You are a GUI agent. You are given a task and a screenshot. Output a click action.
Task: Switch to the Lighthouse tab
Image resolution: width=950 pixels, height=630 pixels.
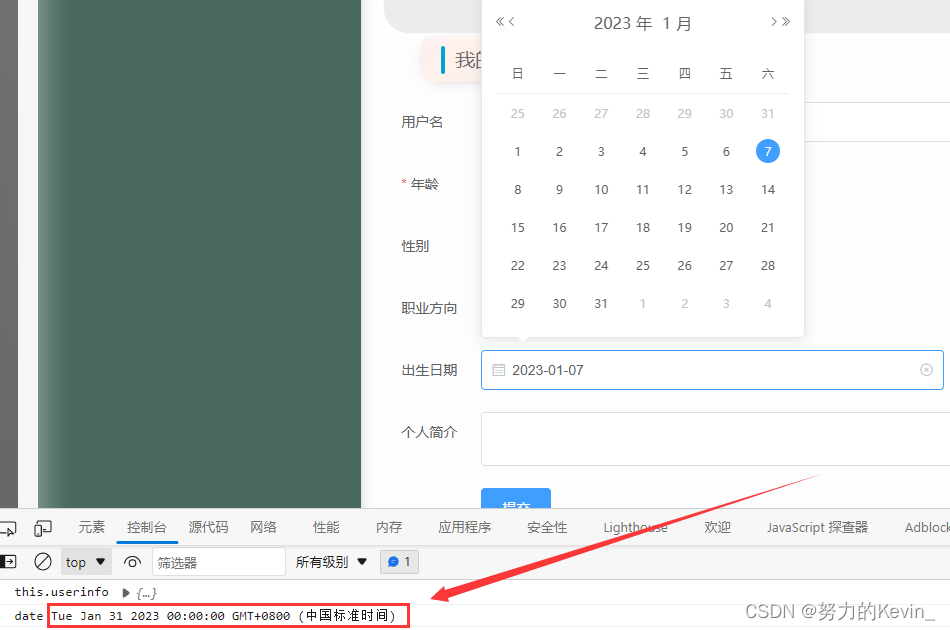(635, 527)
